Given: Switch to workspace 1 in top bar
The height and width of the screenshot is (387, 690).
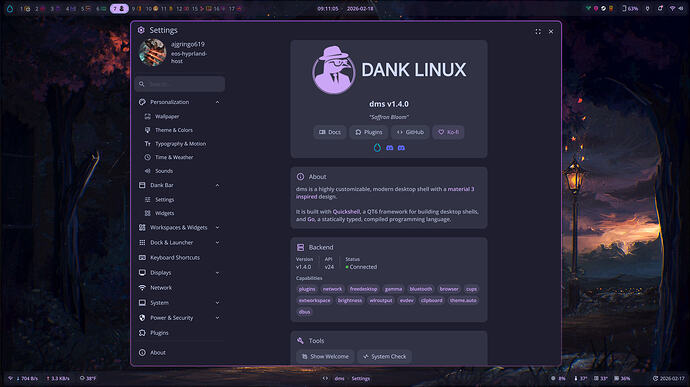Looking at the screenshot, I should pyautogui.click(x=25, y=8).
